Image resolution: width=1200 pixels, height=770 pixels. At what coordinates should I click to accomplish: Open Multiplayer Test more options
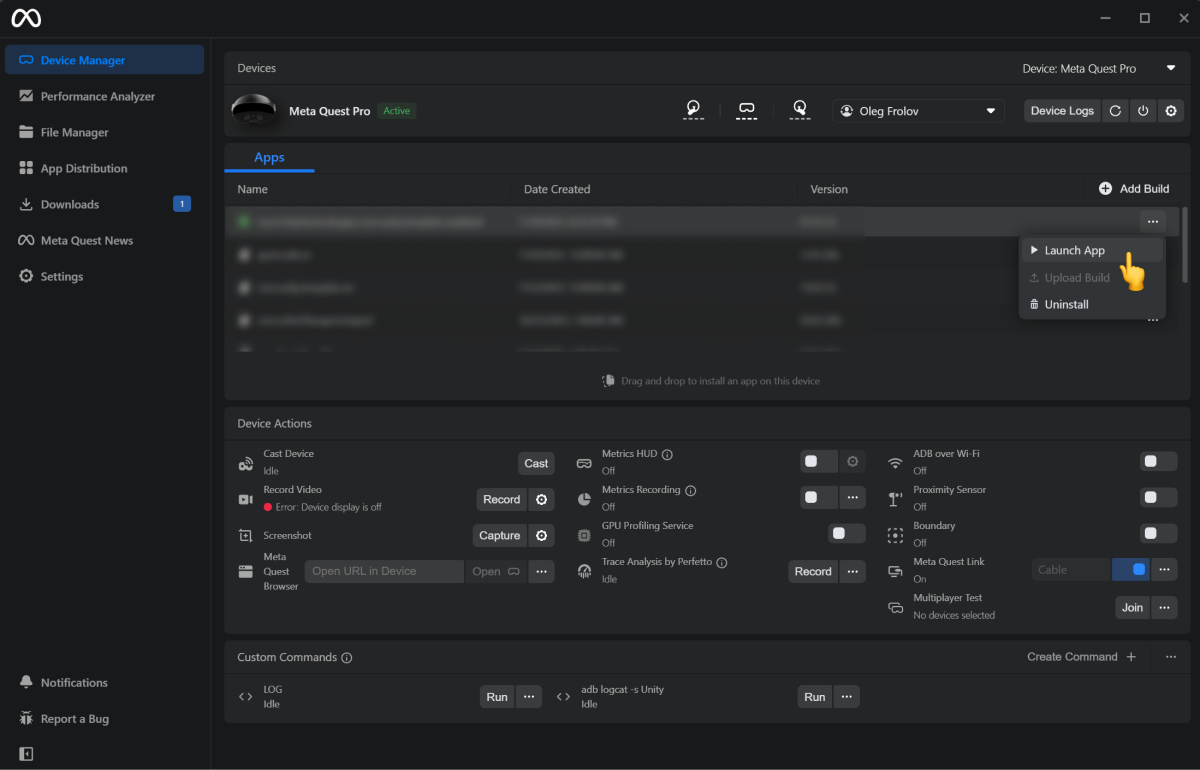pos(1164,607)
